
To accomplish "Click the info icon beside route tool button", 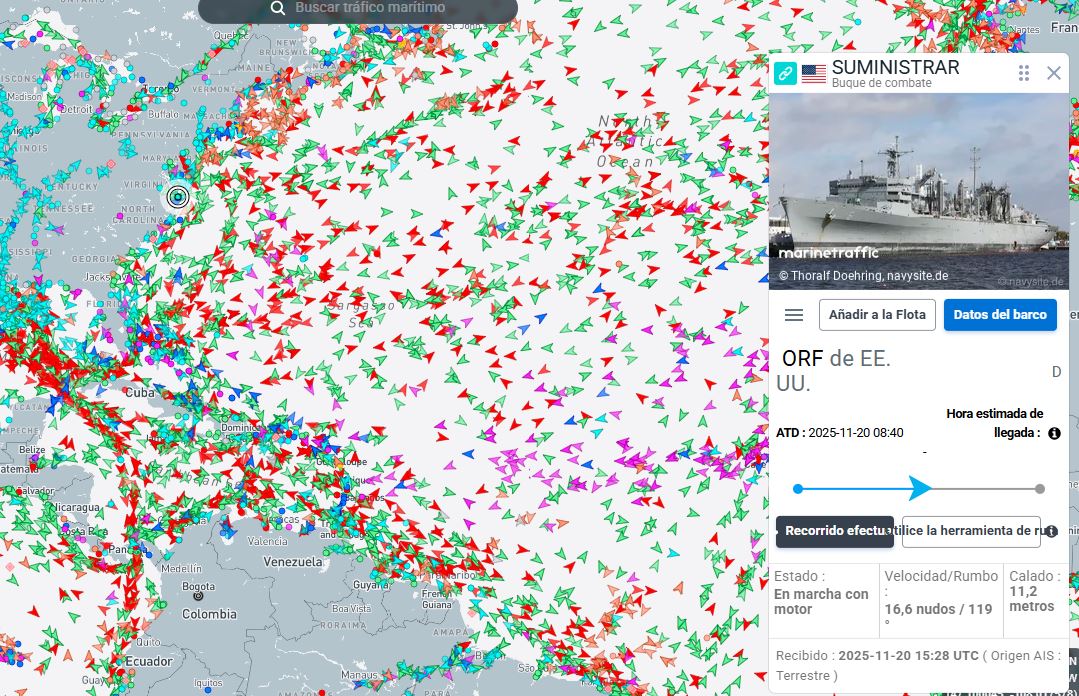I will click(1051, 531).
